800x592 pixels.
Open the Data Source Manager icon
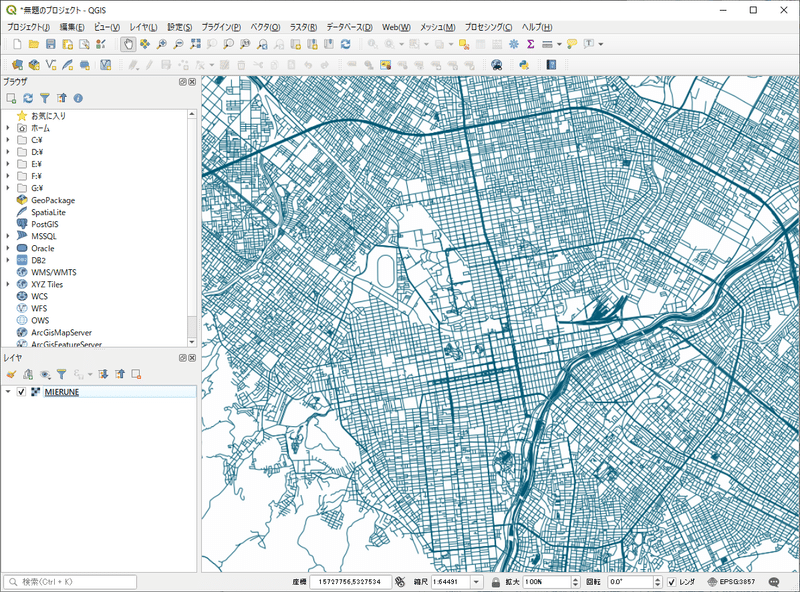tap(17, 65)
